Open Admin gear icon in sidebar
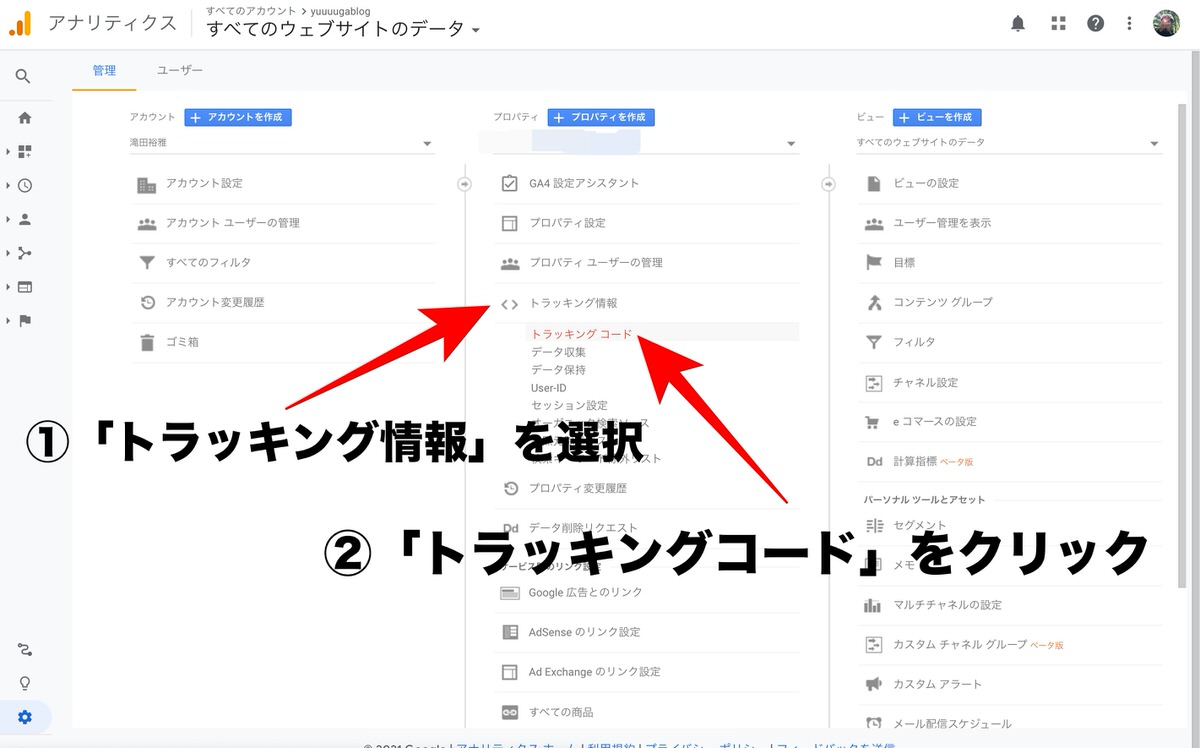1200x748 pixels. [25, 717]
